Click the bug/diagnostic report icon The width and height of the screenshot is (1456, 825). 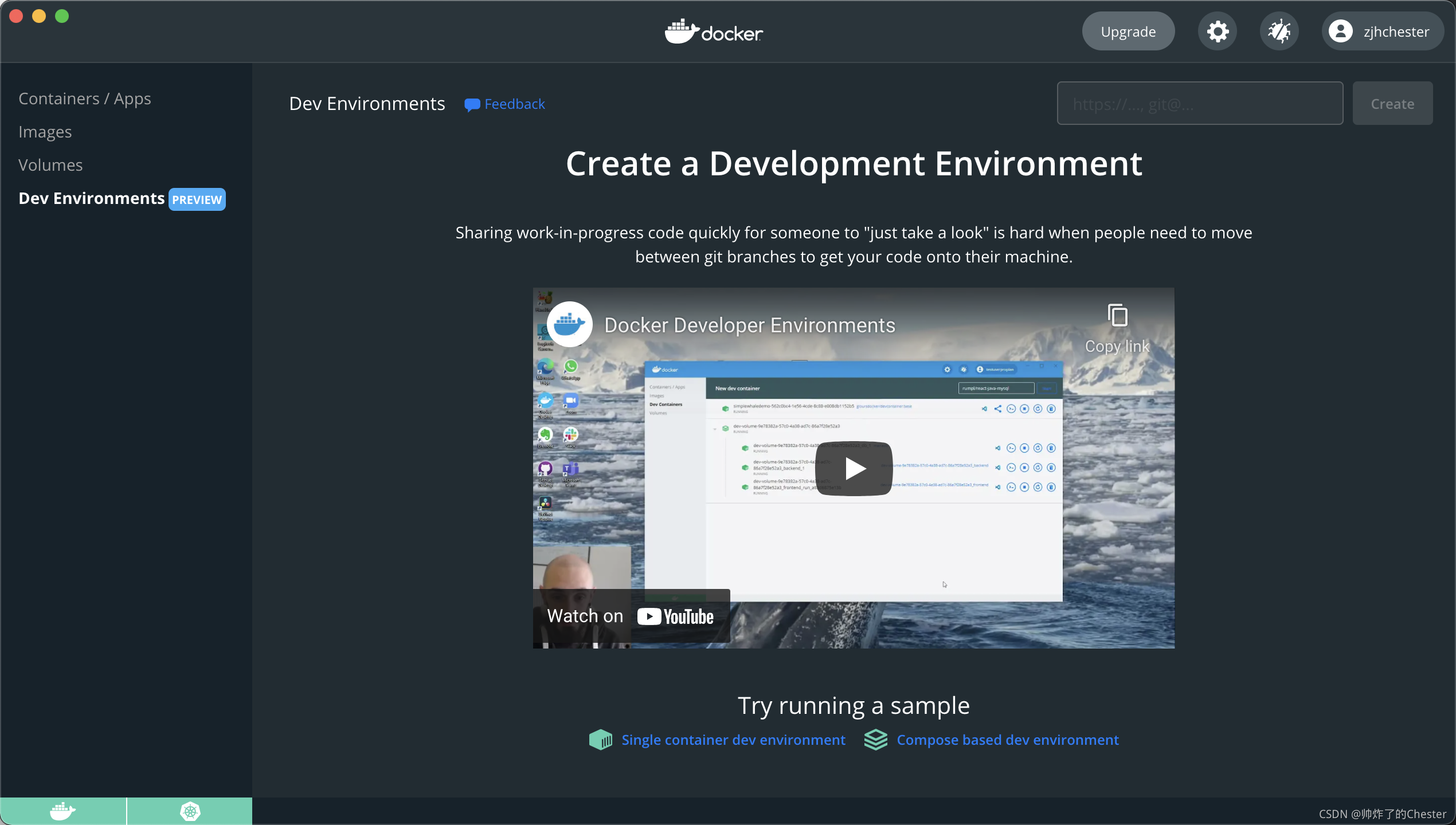(x=1280, y=31)
